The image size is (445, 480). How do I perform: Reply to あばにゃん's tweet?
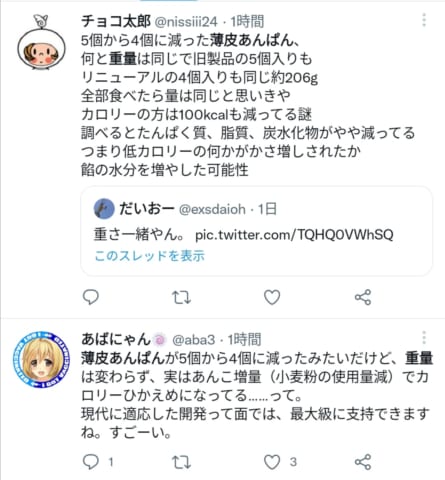(x=91, y=462)
